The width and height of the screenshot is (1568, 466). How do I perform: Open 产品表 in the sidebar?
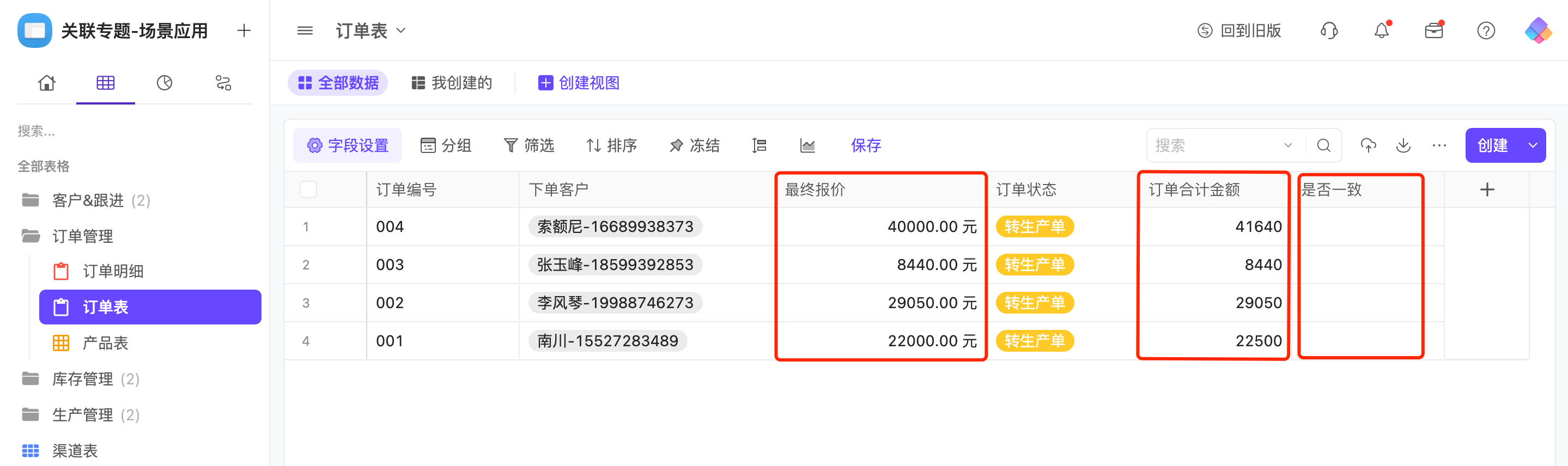point(150,343)
